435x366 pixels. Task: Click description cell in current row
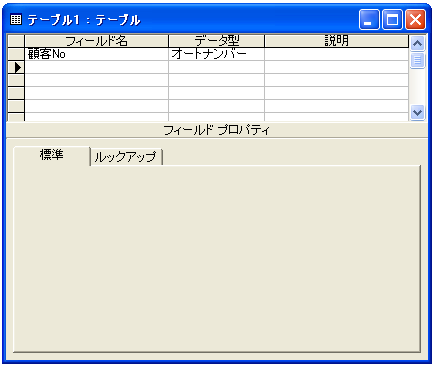(x=337, y=67)
